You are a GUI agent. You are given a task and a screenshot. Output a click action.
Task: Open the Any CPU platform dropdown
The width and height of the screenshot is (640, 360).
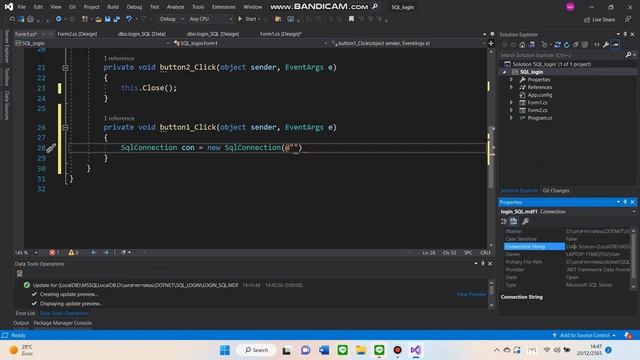[x=210, y=19]
